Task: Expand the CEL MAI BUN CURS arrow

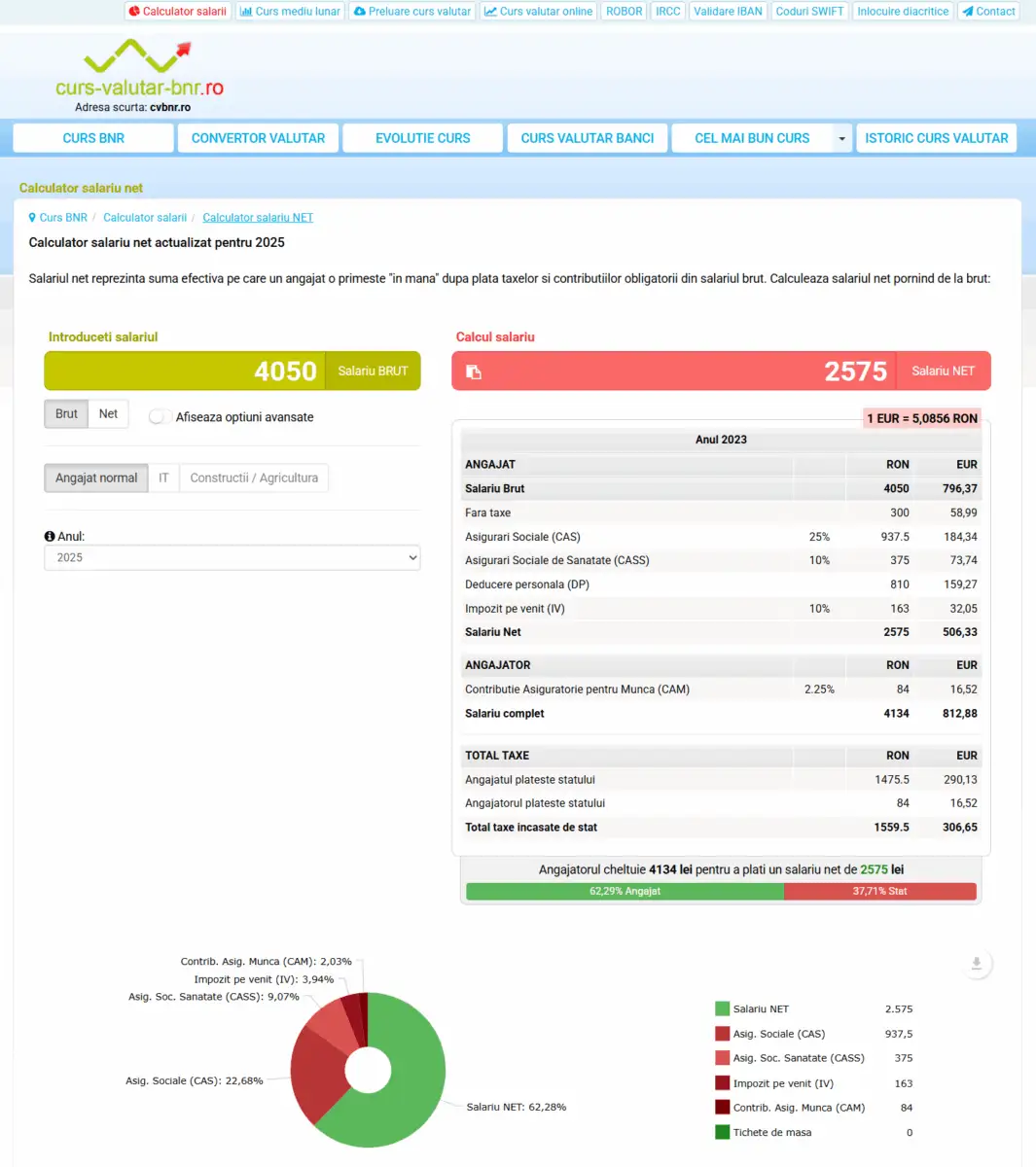Action: coord(841,138)
